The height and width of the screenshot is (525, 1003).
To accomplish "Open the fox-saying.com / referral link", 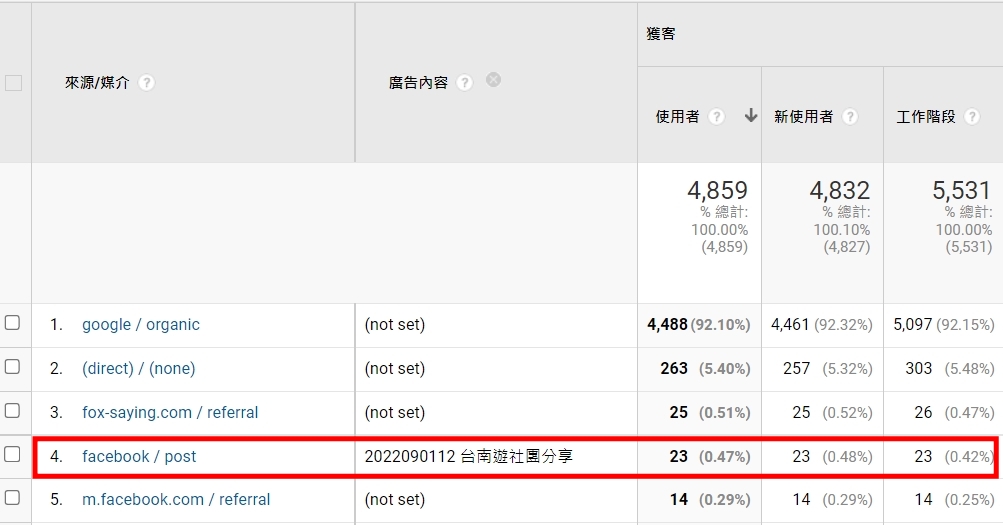I will pos(170,413).
